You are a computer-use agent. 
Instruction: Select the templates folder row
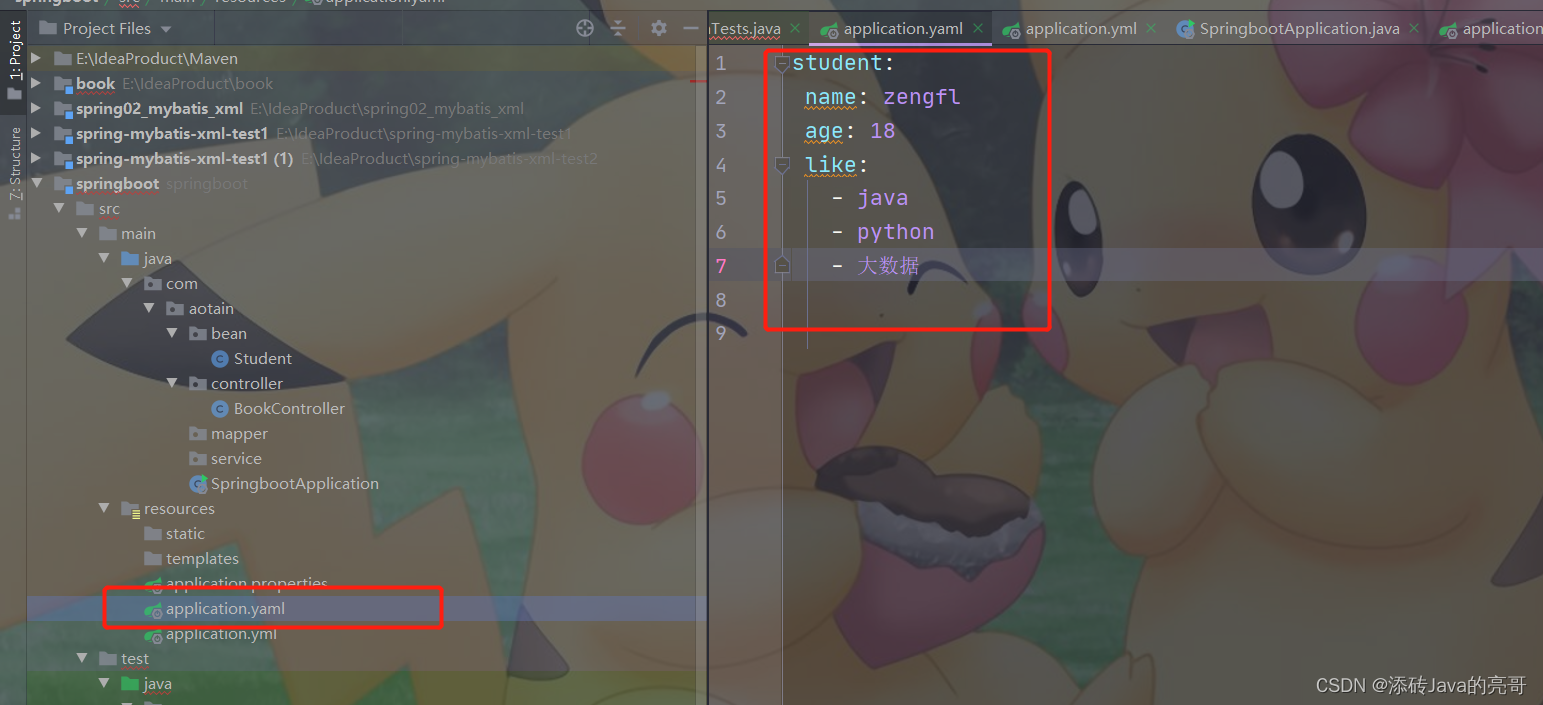(x=202, y=559)
